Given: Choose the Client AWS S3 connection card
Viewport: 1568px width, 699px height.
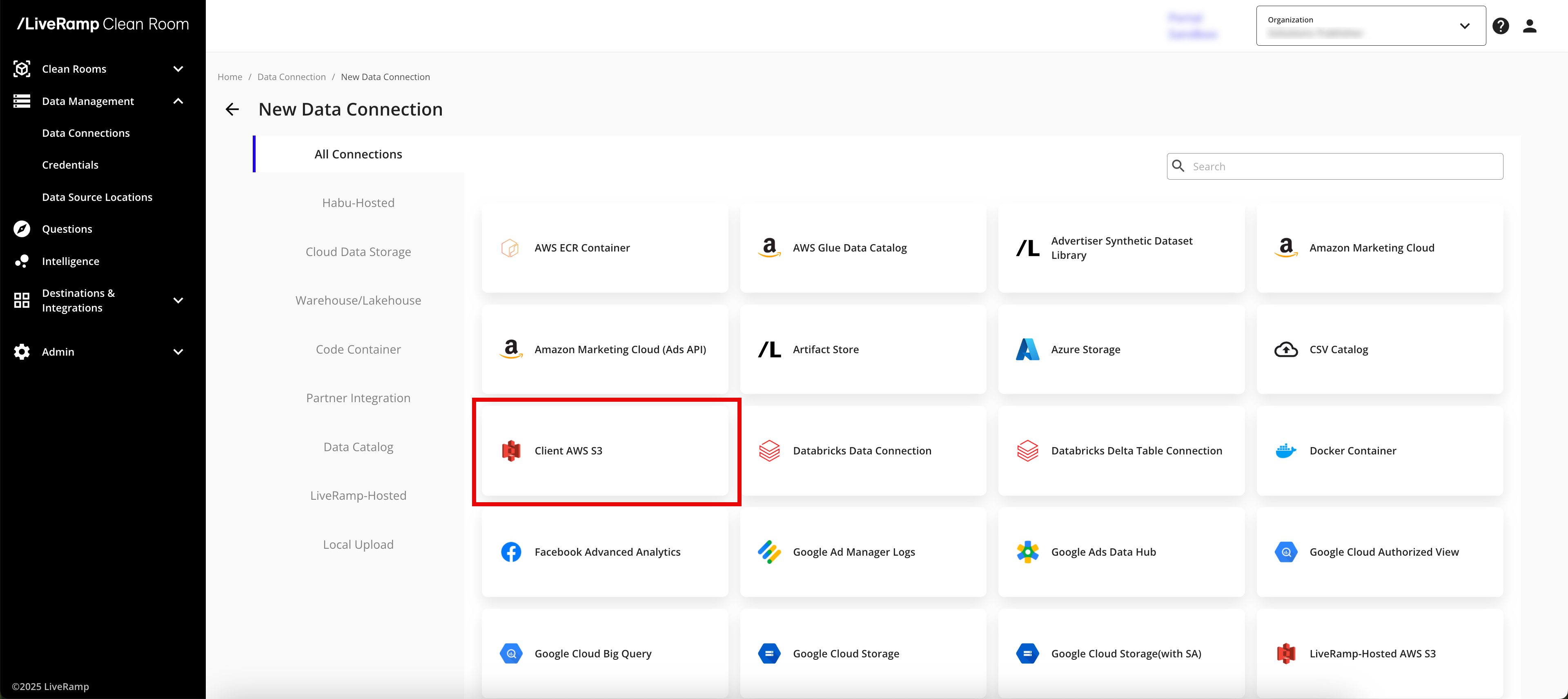Looking at the screenshot, I should (x=605, y=451).
